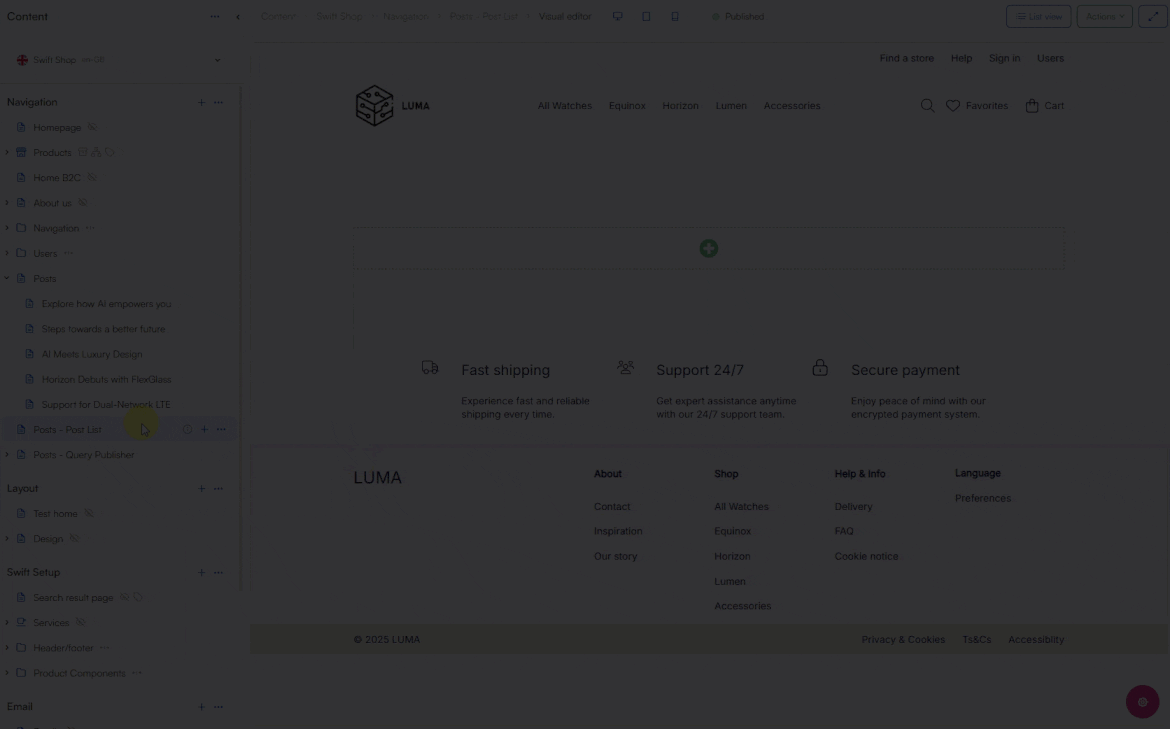The width and height of the screenshot is (1170, 729).
Task: Open the Actions dropdown
Action: 1104,16
